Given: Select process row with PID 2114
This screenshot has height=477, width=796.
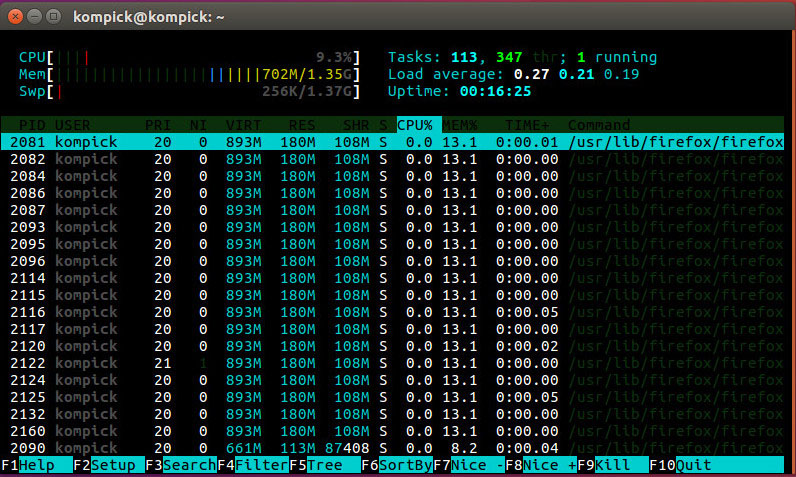Looking at the screenshot, I should [x=392, y=278].
